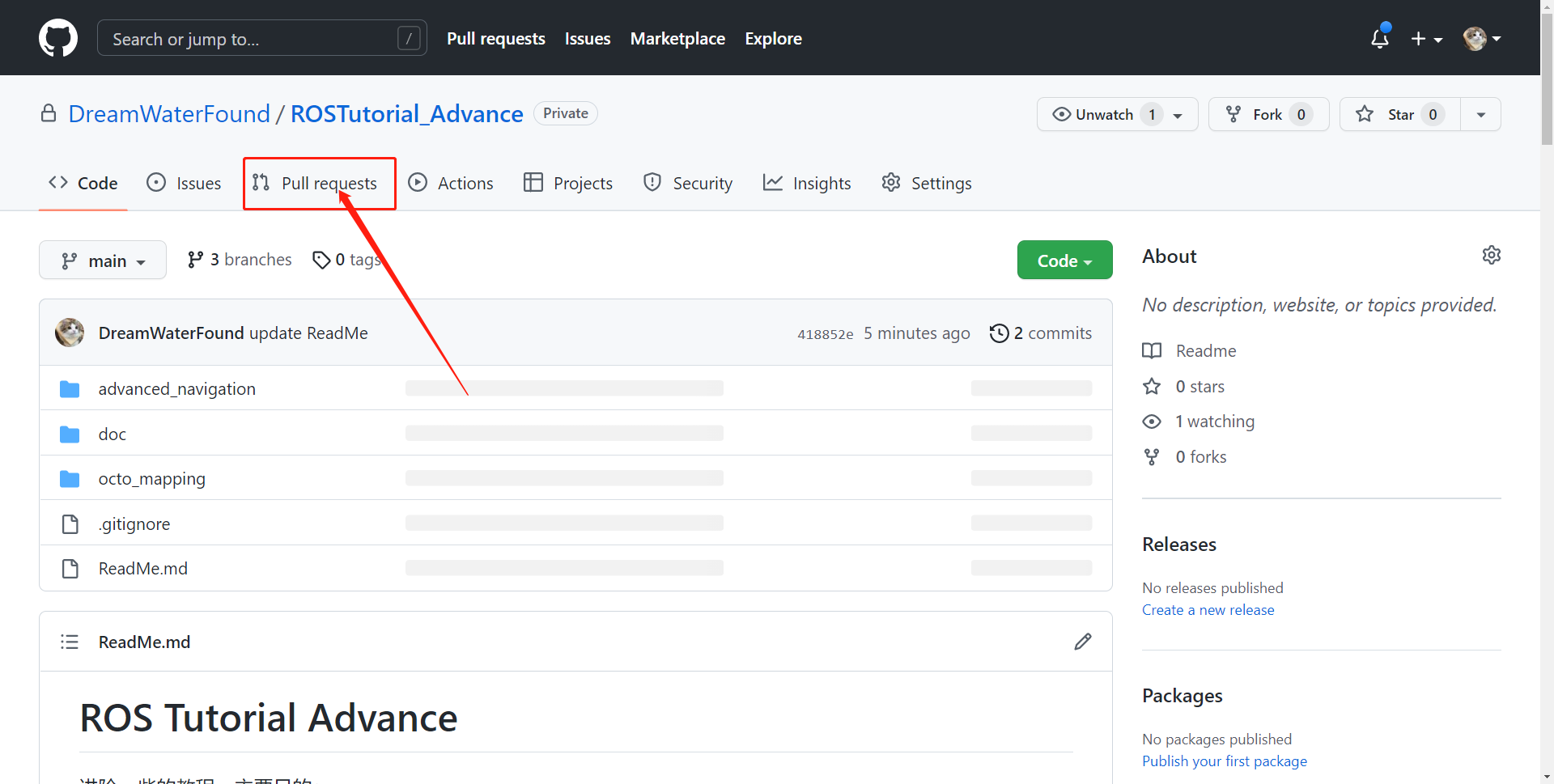Open the DreamWaterFound commit author name
This screenshot has height=784, width=1554.
pyautogui.click(x=172, y=333)
